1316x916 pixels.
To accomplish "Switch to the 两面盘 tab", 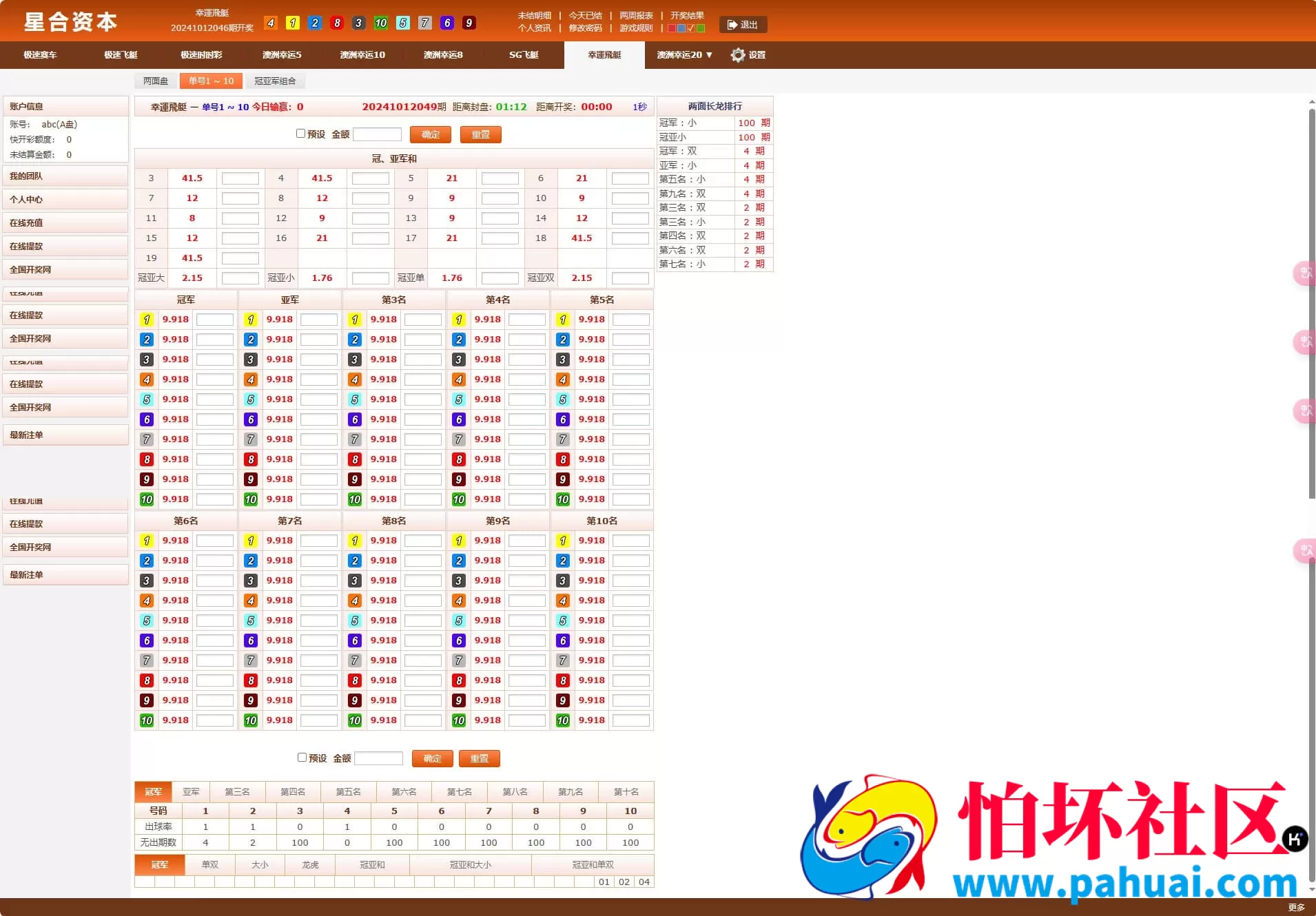I will [x=156, y=81].
